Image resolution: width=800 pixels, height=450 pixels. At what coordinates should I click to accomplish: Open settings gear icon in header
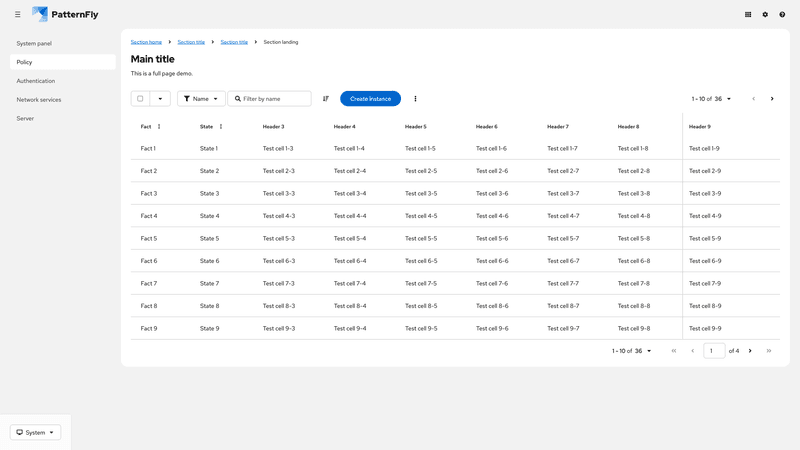point(765,14)
